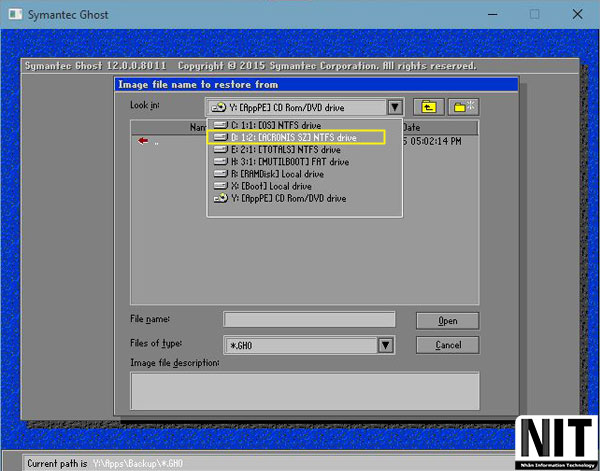Open the Look in drive dropdown arrow
Image resolution: width=600 pixels, height=471 pixels.
395,108
